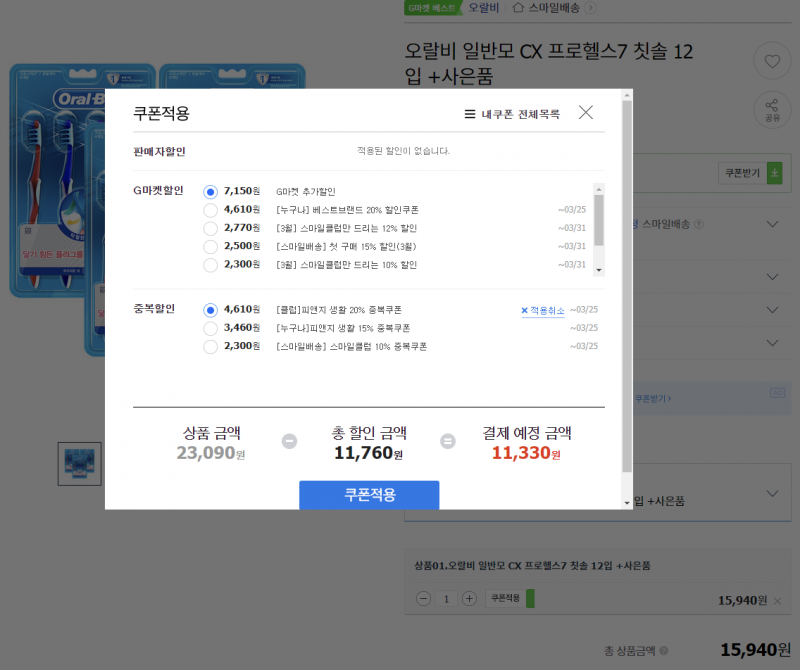Click the dialog scrollbar up arrow
The width and height of the screenshot is (800, 670).
(x=627, y=95)
